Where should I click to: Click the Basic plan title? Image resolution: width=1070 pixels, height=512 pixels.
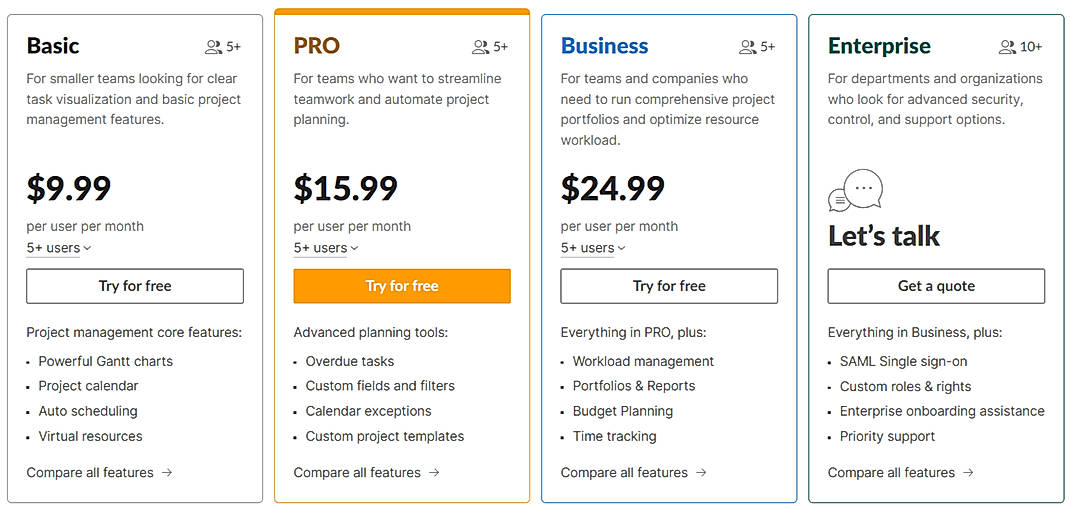tap(53, 46)
